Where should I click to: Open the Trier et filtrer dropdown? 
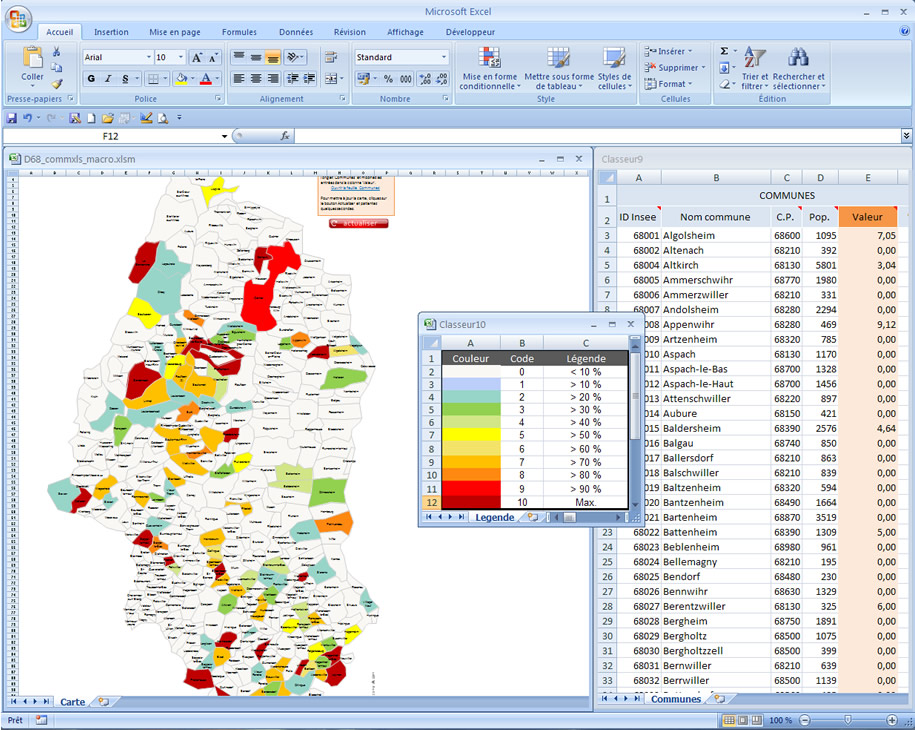755,69
